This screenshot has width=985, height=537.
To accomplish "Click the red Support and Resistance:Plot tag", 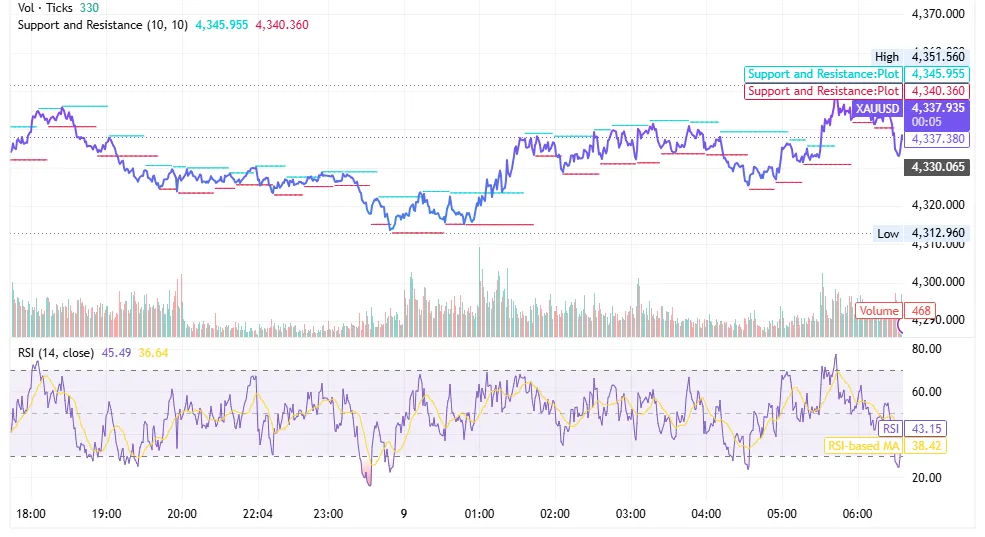I will click(824, 91).
